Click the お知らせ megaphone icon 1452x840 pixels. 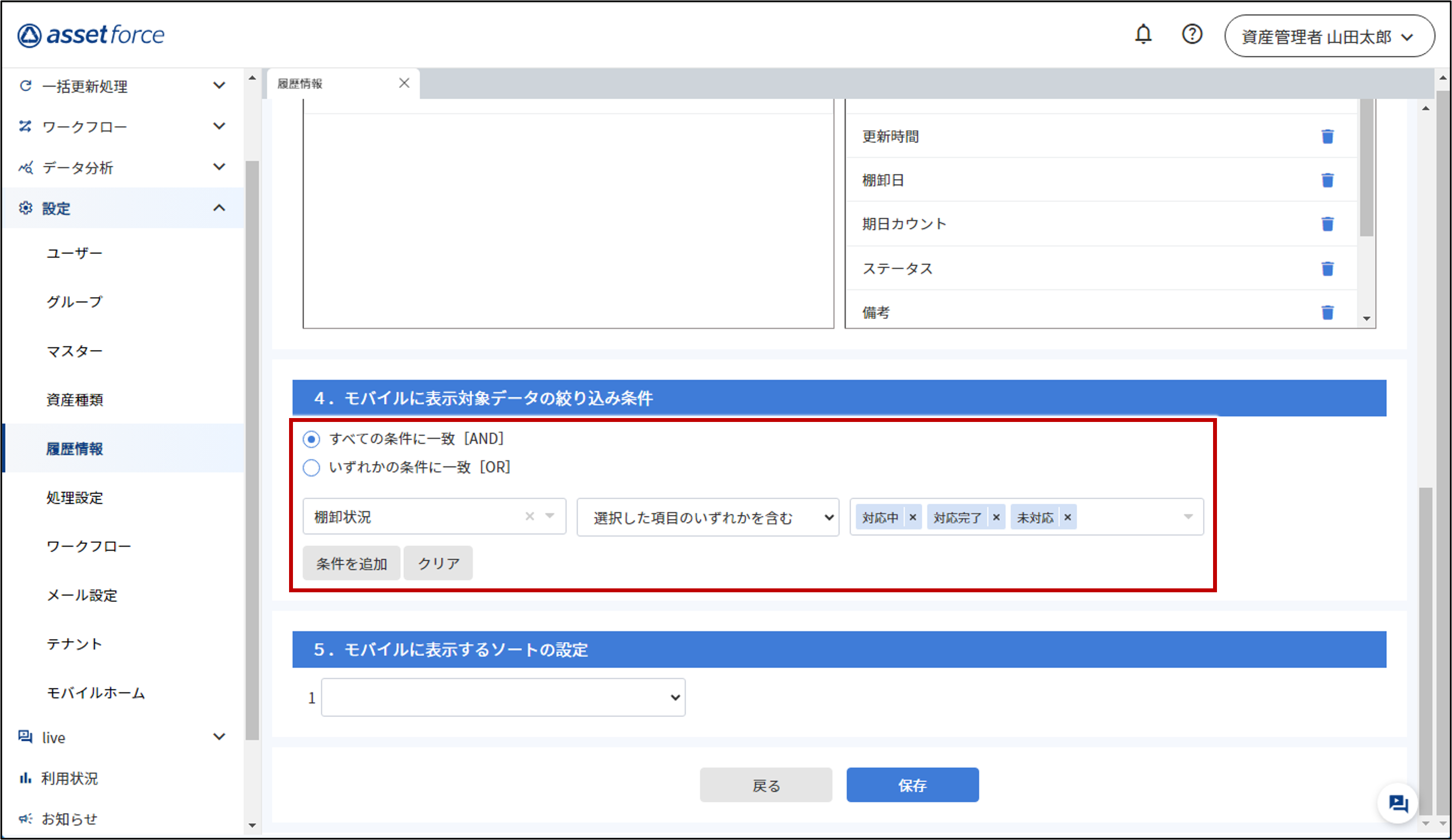[26, 819]
